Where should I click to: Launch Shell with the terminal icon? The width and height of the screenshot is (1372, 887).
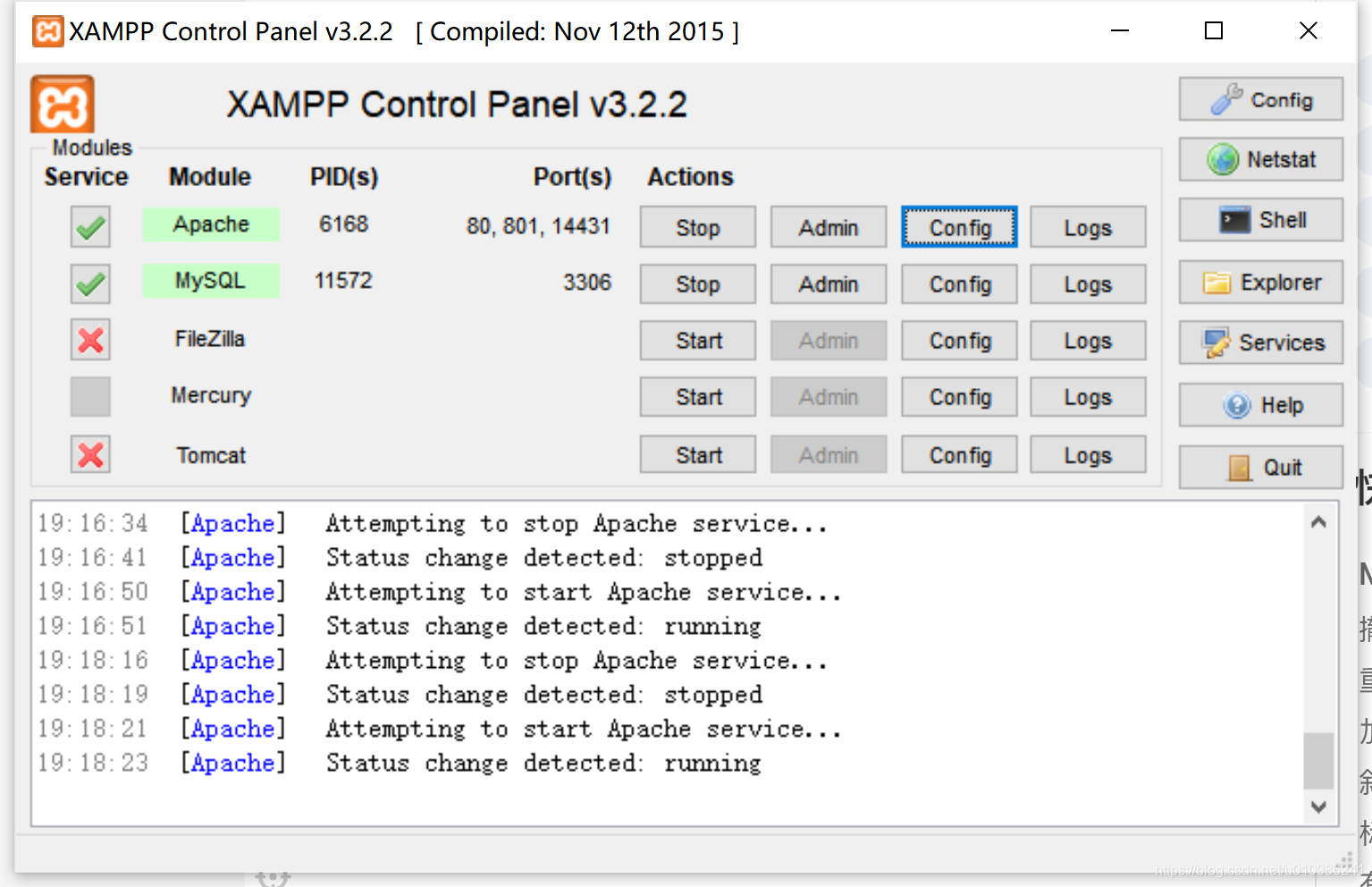[1260, 220]
